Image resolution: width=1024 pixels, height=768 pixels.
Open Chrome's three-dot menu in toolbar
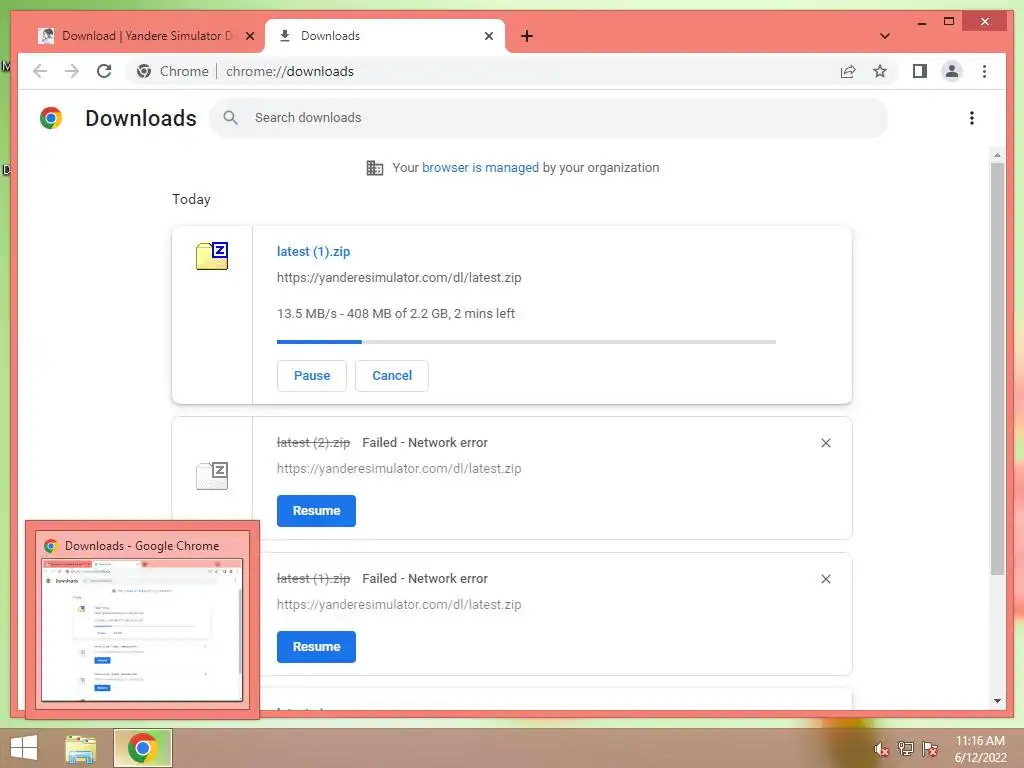click(984, 71)
